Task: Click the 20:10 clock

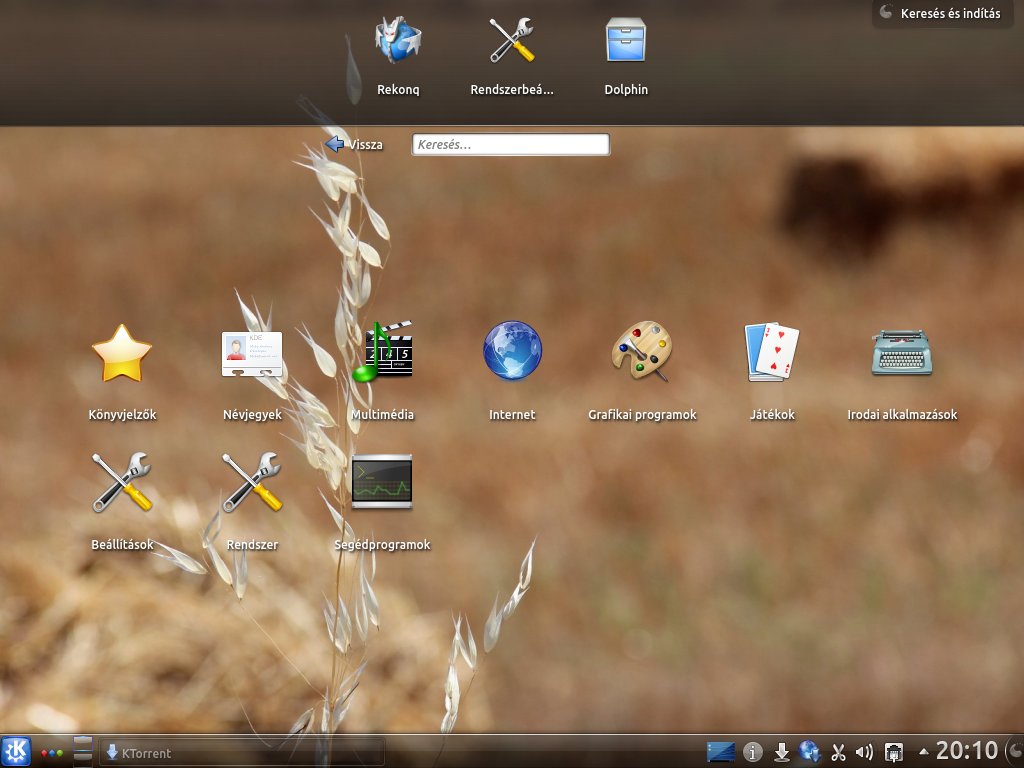Action: (x=967, y=750)
